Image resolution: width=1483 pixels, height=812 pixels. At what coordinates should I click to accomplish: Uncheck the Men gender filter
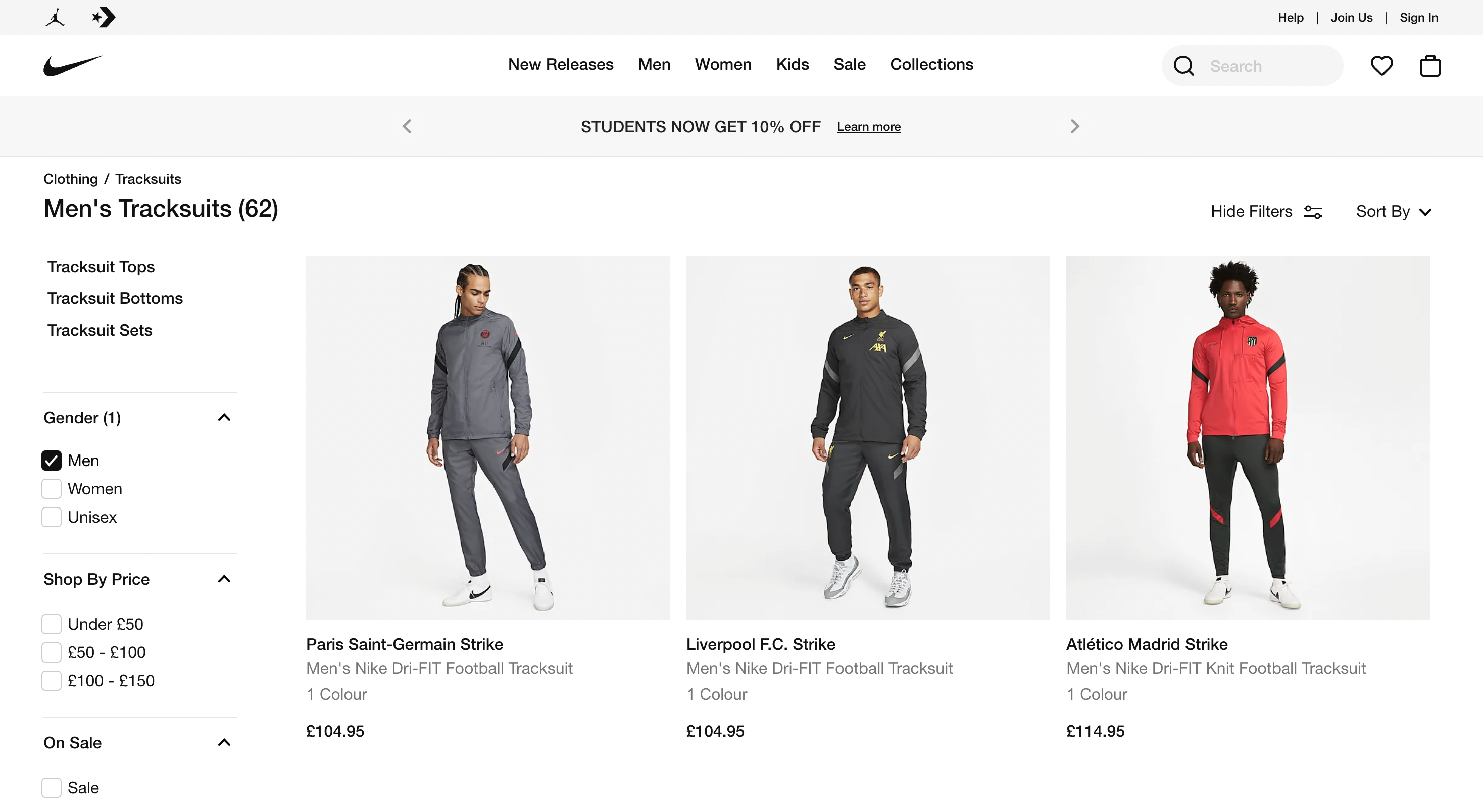[52, 461]
